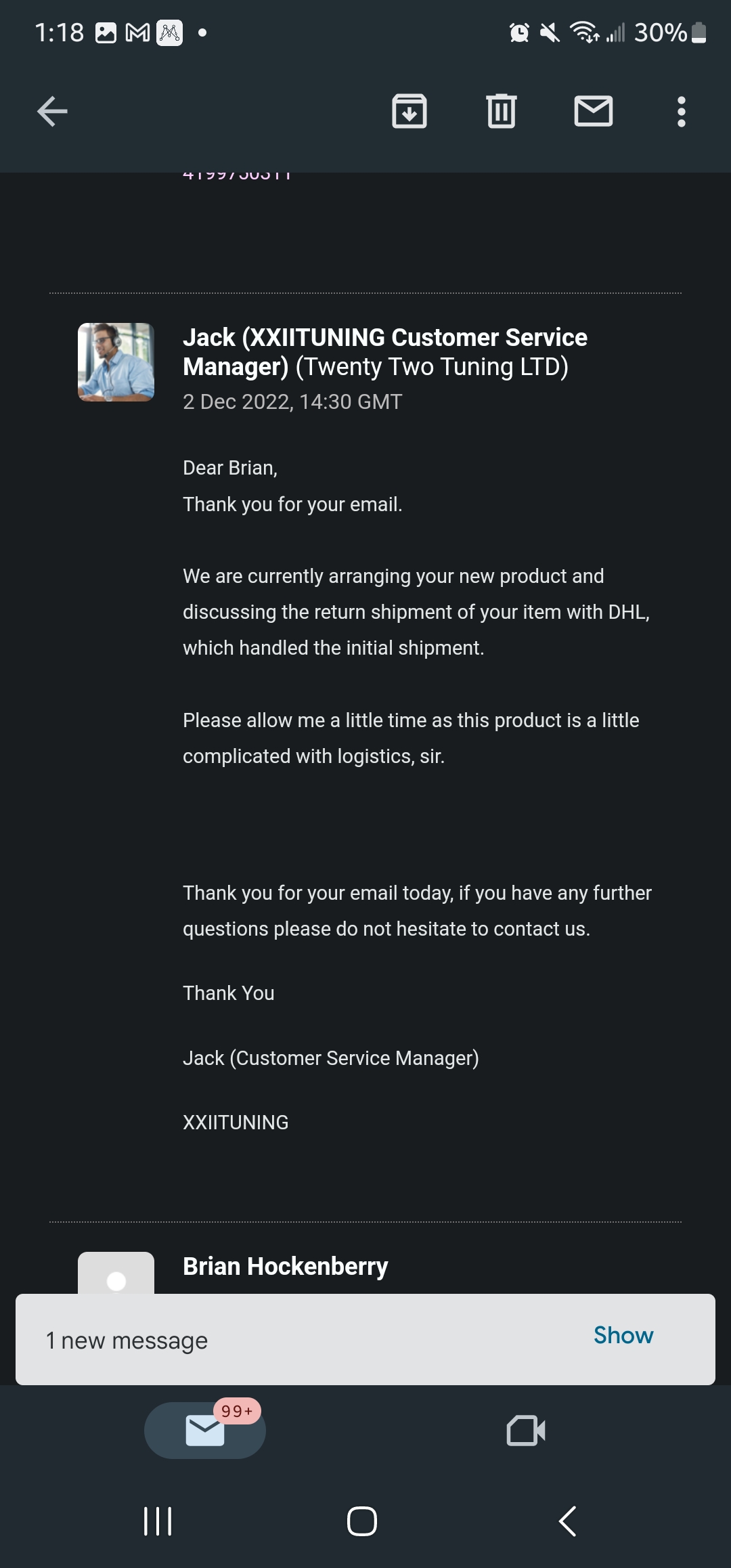
Task: Archive this email conversation
Action: tap(409, 112)
